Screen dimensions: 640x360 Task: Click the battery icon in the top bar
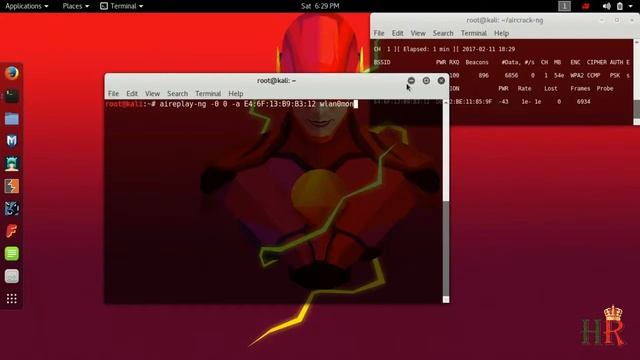coord(620,6)
